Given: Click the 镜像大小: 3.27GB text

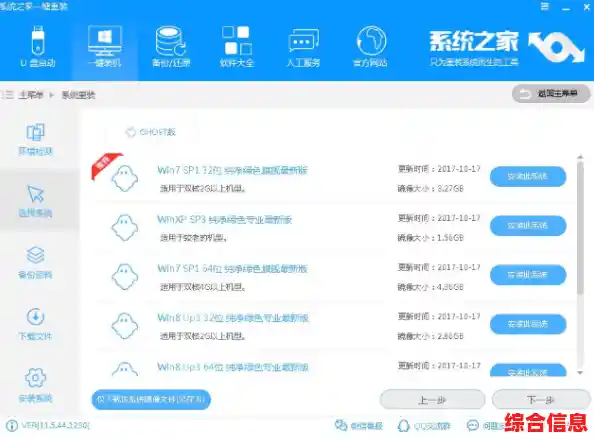Looking at the screenshot, I should (430, 188).
